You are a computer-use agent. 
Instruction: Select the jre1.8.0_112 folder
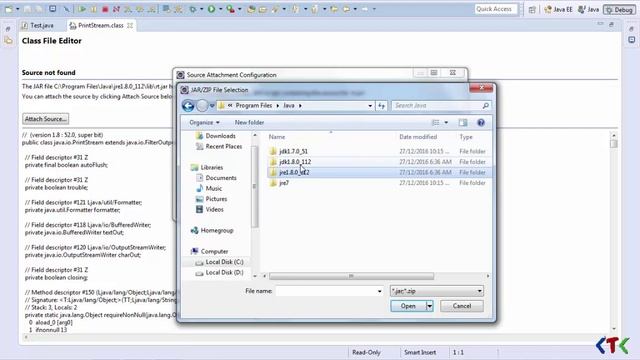(x=380, y=173)
